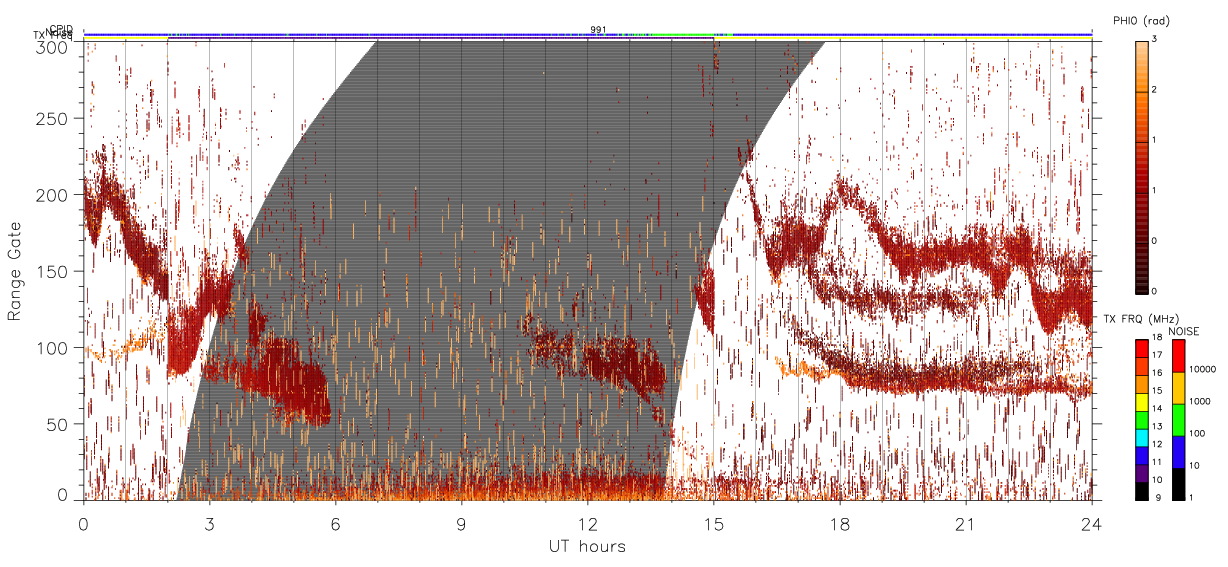Click the black bottom swatch of NOISE legend

(x=1178, y=484)
